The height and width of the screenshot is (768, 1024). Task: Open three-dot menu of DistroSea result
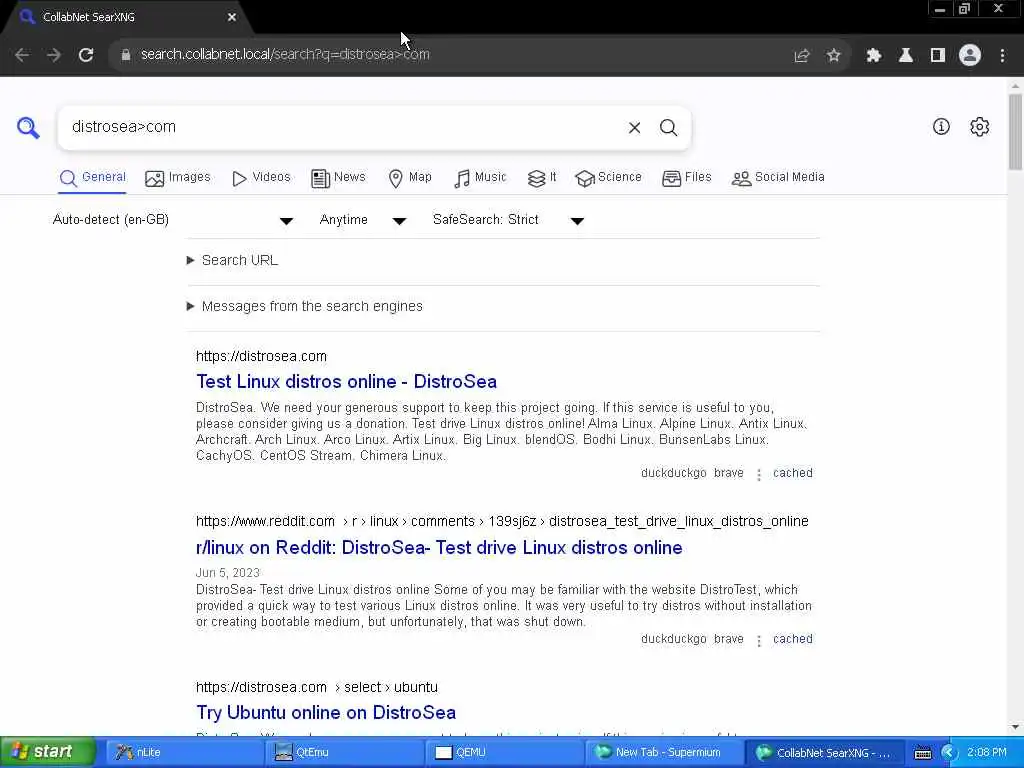pyautogui.click(x=759, y=475)
